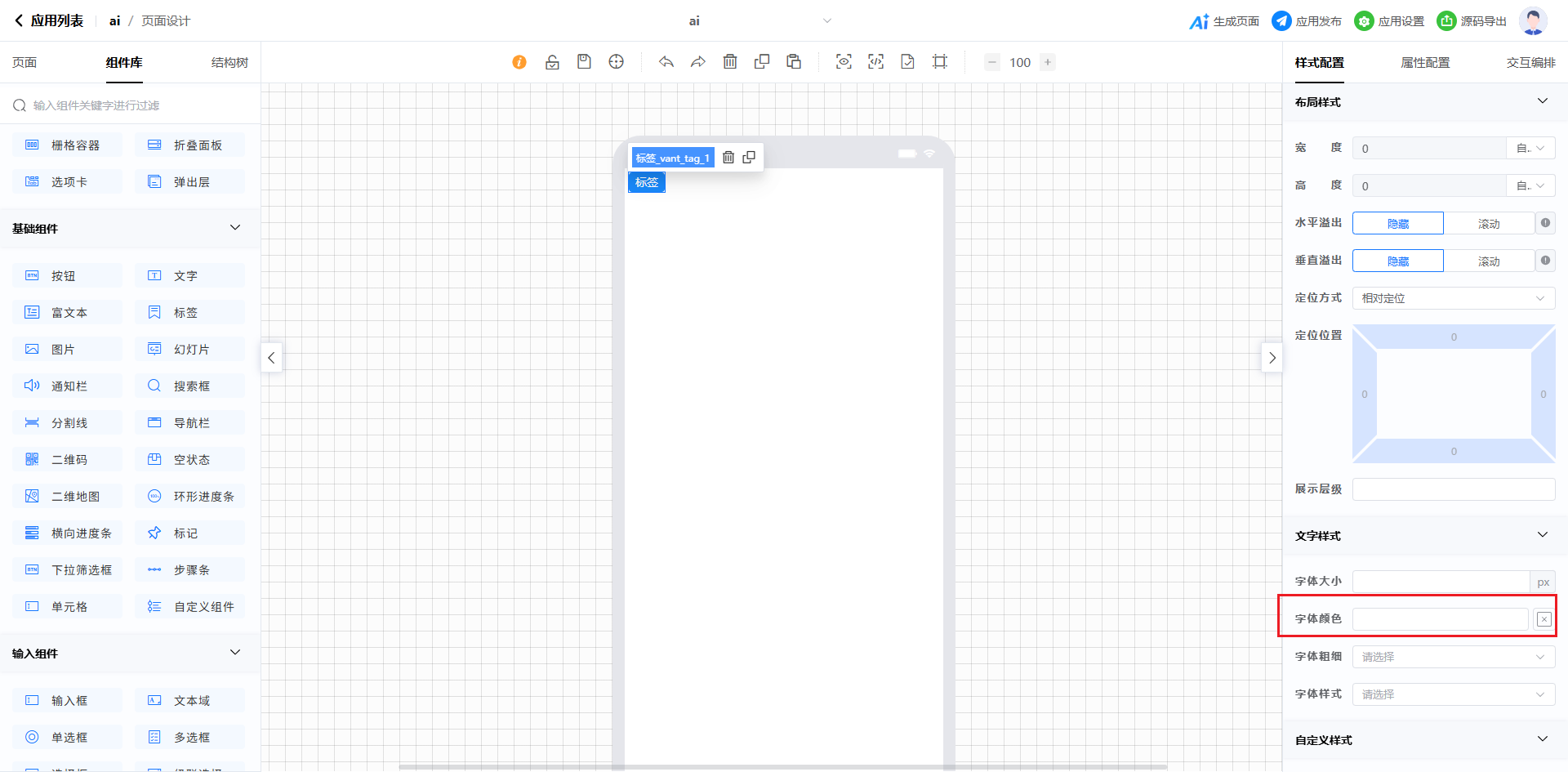Click the undo arrow in toolbar
The height and width of the screenshot is (772, 1568).
tap(666, 62)
